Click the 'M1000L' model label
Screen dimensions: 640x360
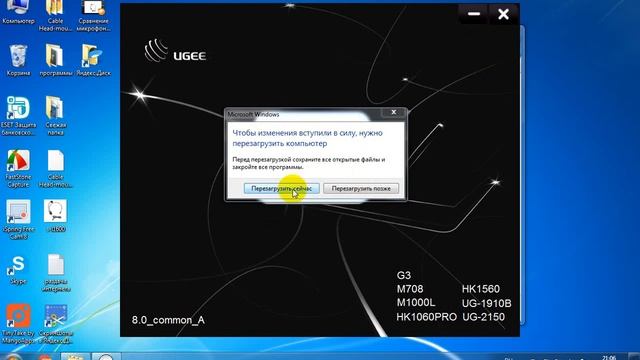pos(416,303)
